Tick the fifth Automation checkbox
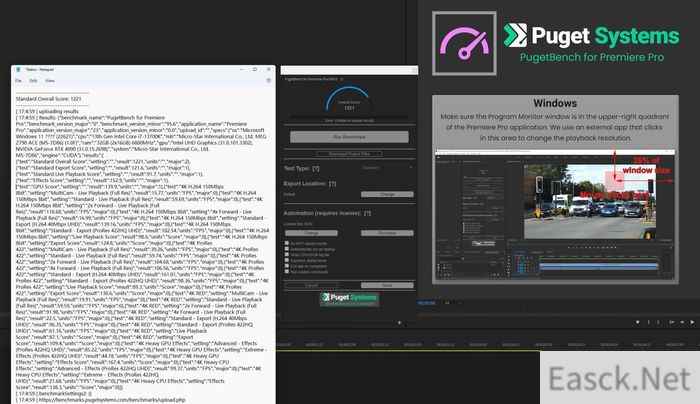Viewport: 700px width, 404px height. pyautogui.click(x=287, y=266)
